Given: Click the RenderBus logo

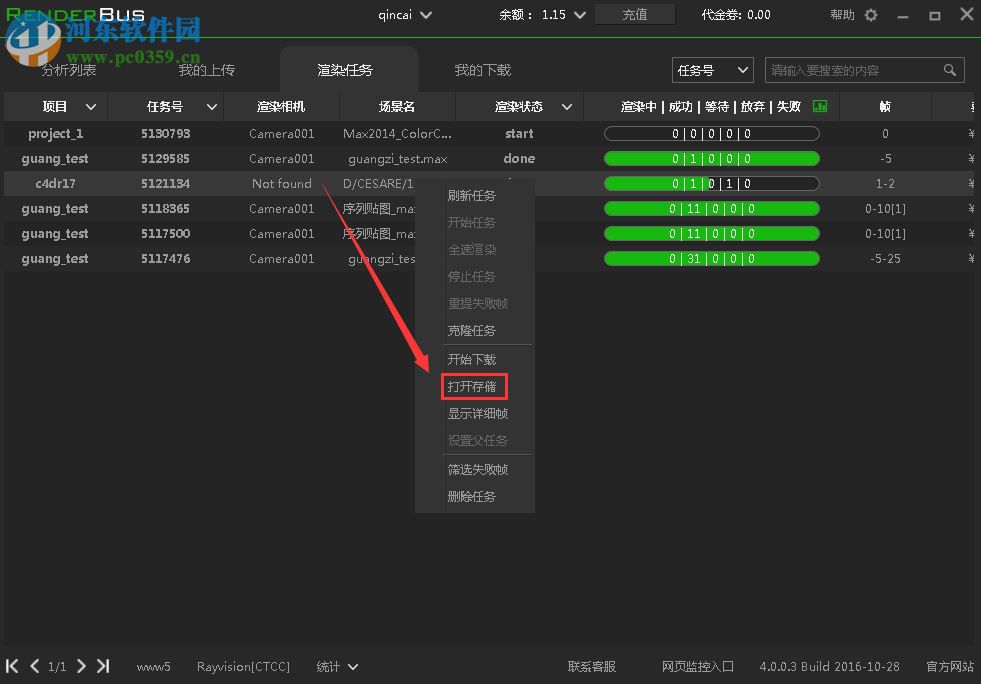Looking at the screenshot, I should [75, 14].
